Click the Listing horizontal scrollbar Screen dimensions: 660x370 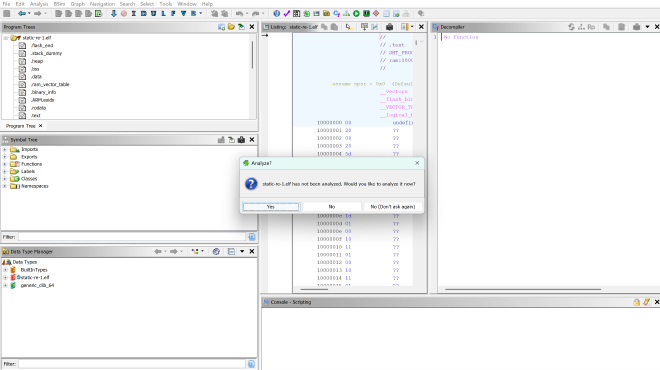(314, 290)
